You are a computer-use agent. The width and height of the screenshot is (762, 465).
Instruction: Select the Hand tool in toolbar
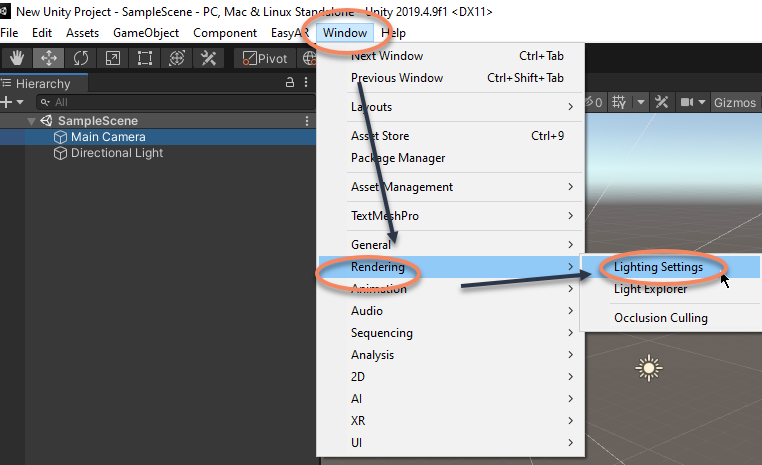(x=17, y=58)
